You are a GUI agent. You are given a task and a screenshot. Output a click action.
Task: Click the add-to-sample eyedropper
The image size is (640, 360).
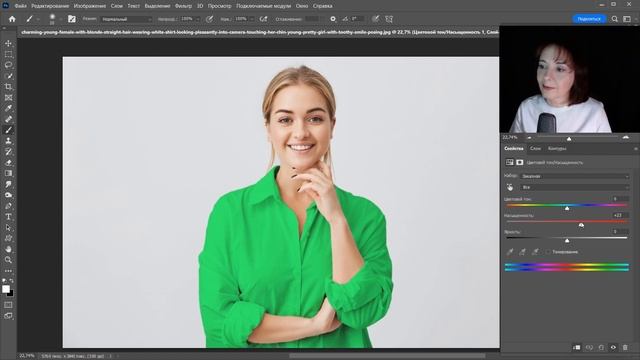coord(522,252)
